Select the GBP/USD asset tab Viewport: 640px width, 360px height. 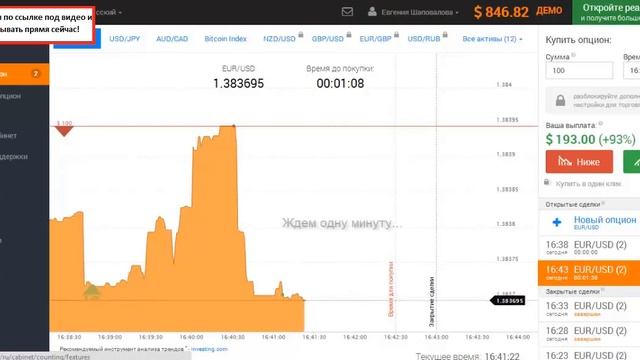pyautogui.click(x=327, y=39)
